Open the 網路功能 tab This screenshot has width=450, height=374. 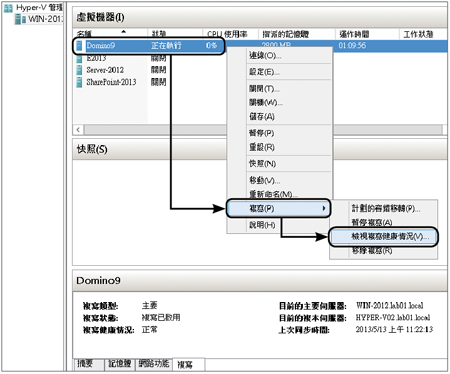coord(154,364)
